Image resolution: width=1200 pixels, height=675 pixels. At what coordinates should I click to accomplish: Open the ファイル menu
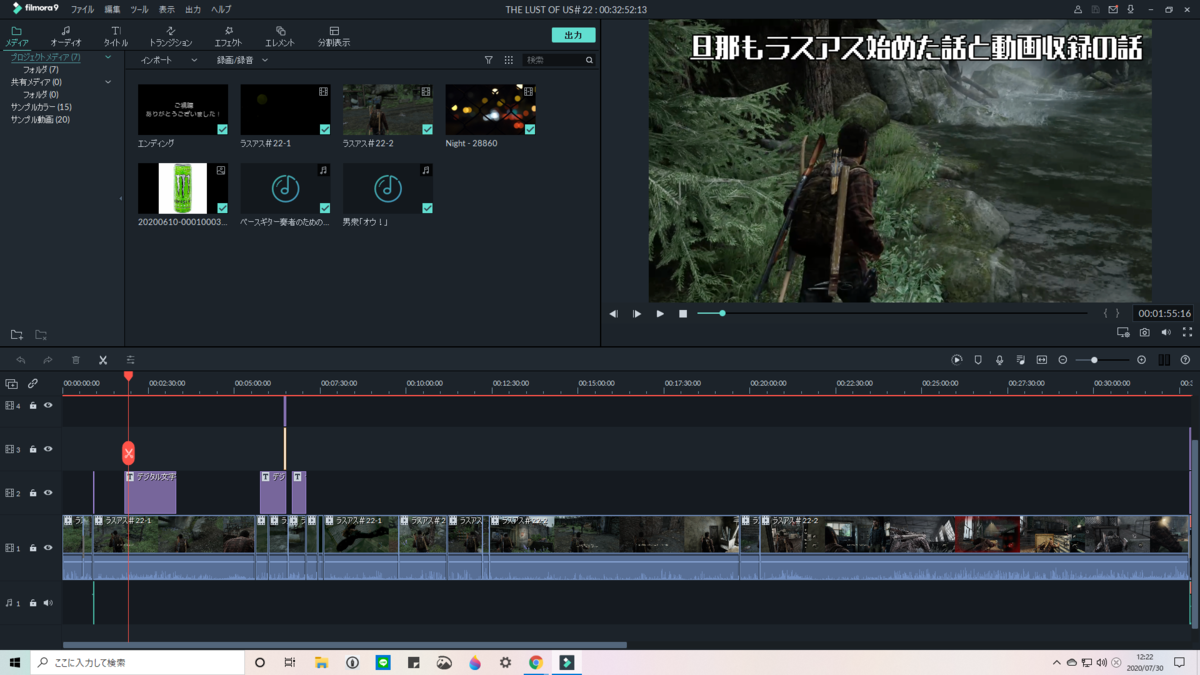pos(82,9)
